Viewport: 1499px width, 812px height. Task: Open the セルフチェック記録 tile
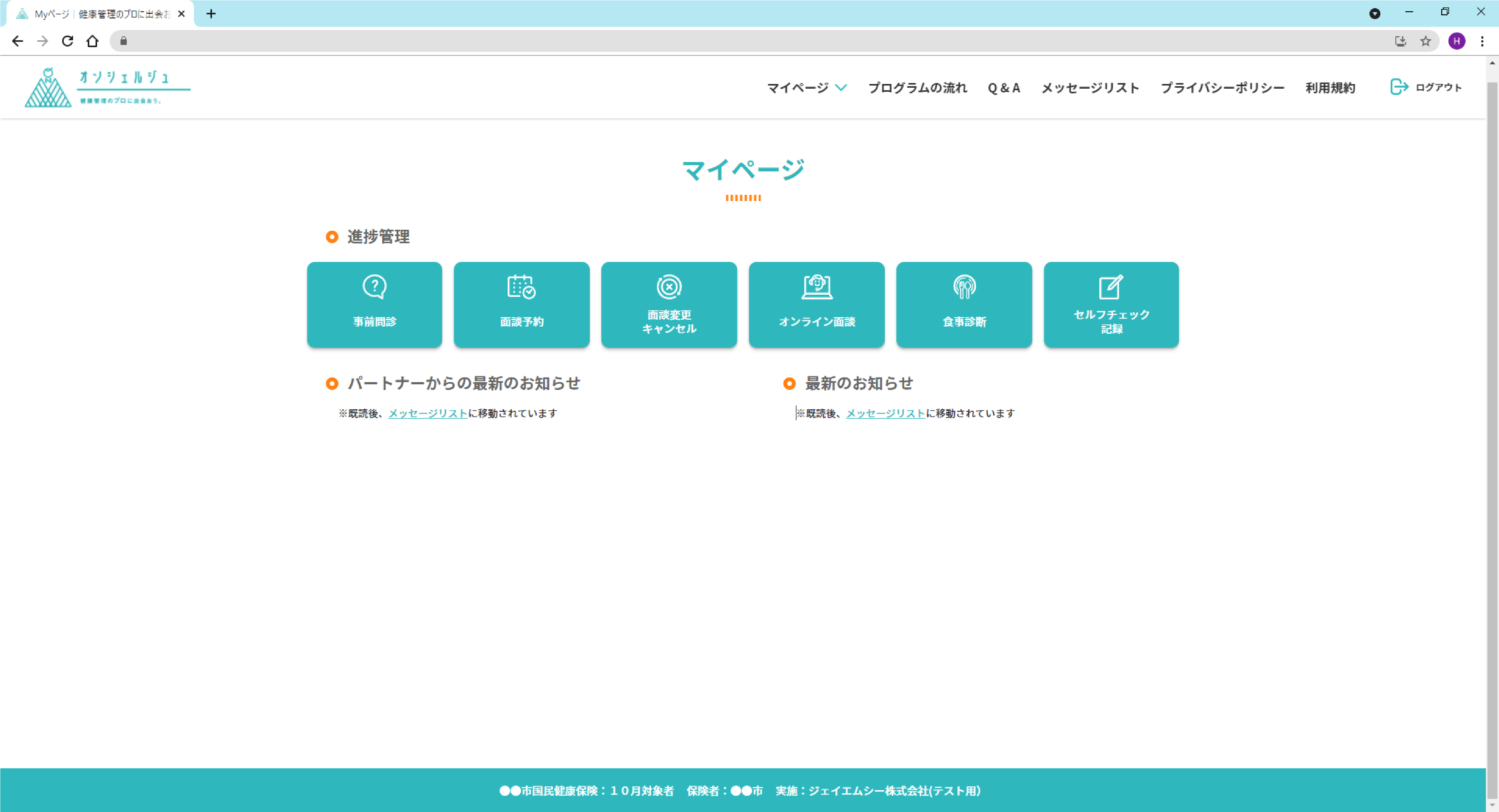1111,304
